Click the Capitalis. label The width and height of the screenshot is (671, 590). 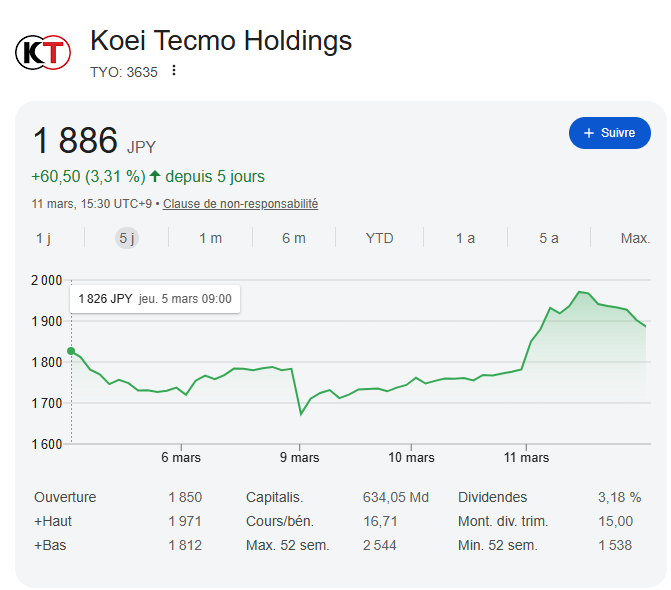[274, 497]
